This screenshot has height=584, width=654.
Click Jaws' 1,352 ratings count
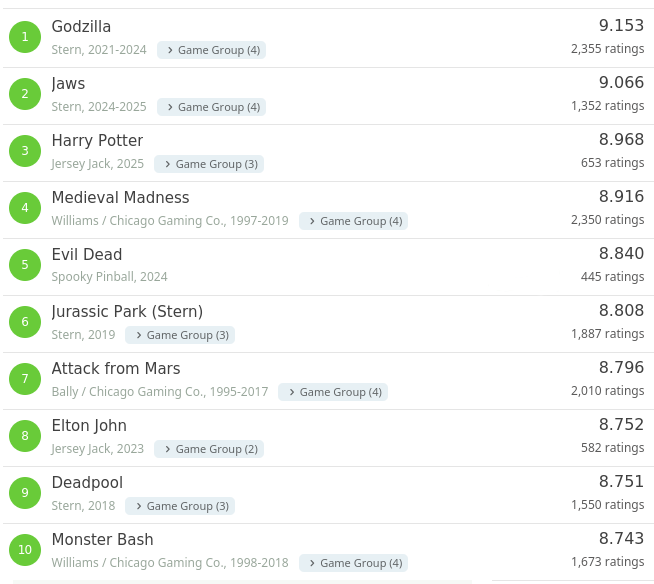point(607,106)
